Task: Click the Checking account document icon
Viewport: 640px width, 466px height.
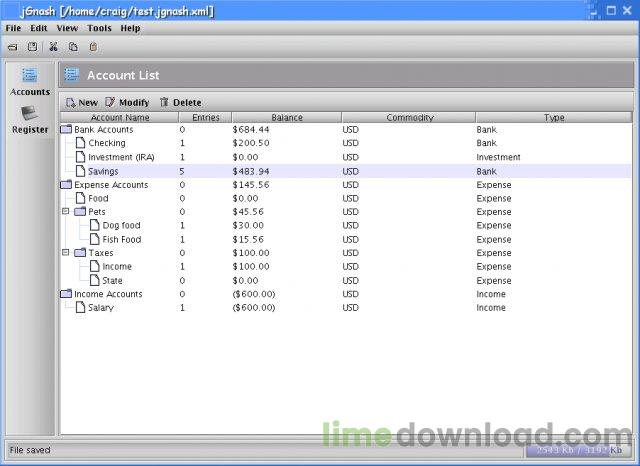Action: click(80, 143)
